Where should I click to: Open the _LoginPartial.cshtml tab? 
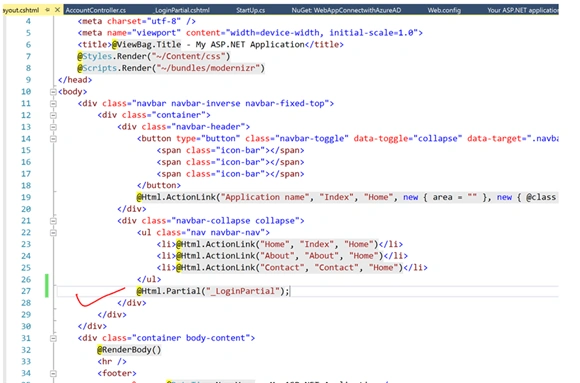tap(182, 10)
